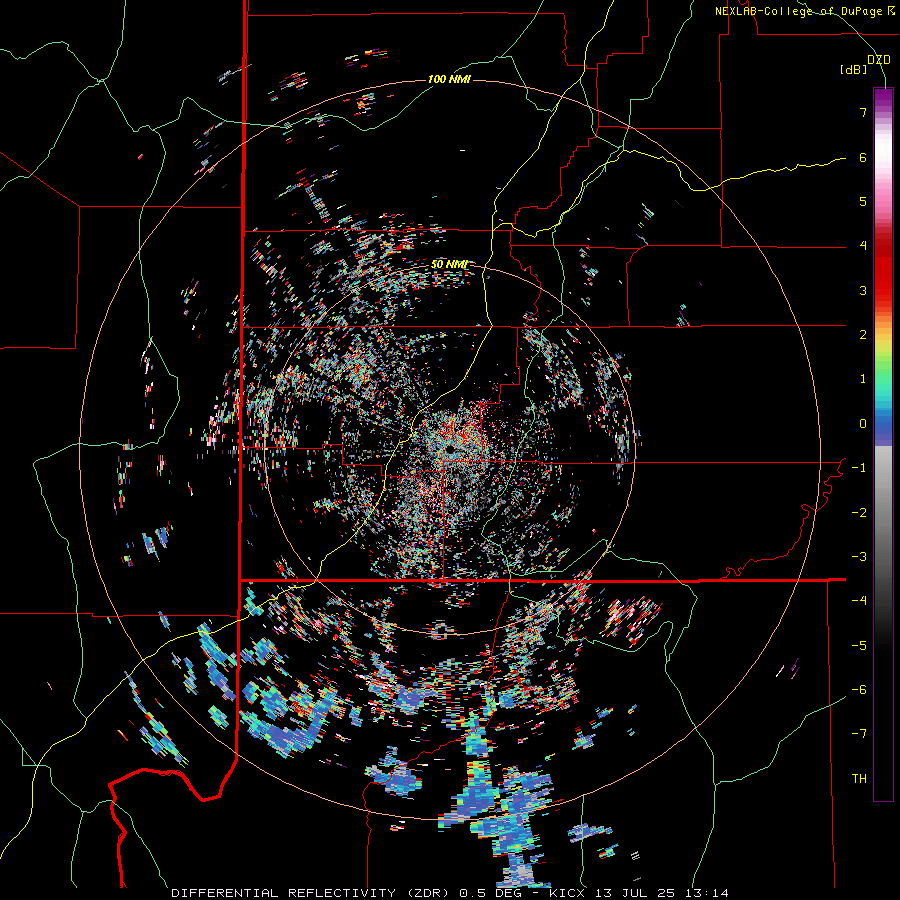
Task: Pick the purple top segment of the color bar
Action: (883, 98)
